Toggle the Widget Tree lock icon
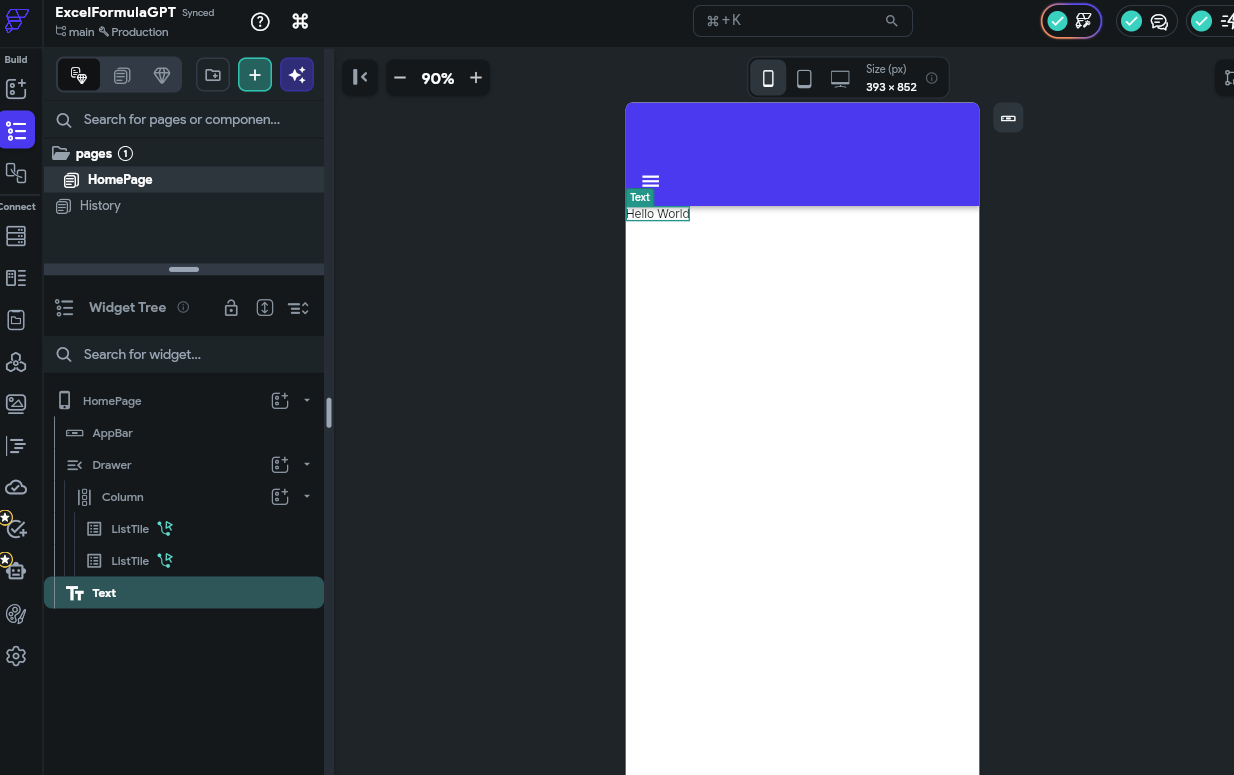Screen dimensions: 1234x775 tap(231, 308)
